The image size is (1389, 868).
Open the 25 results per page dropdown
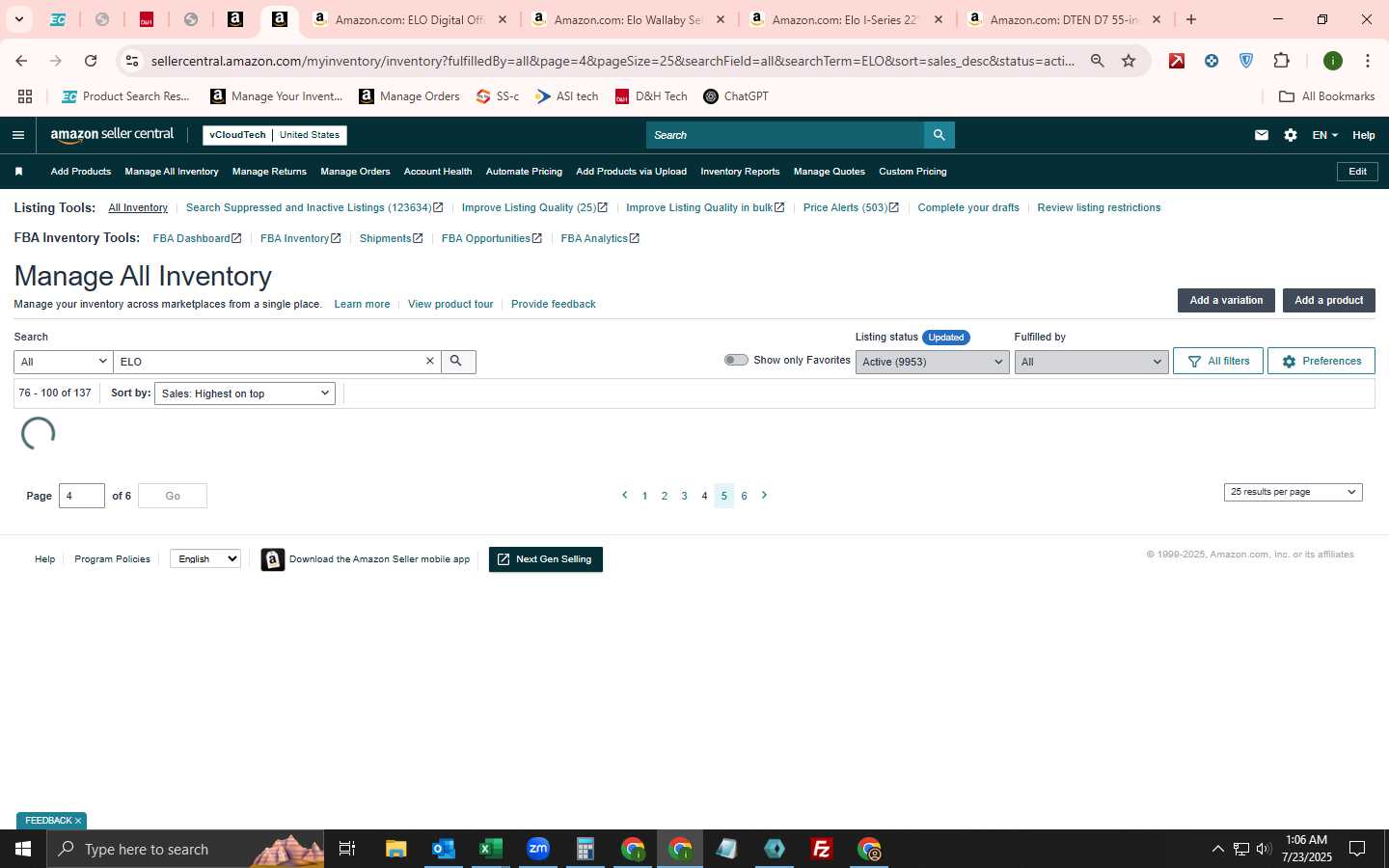(x=1293, y=492)
